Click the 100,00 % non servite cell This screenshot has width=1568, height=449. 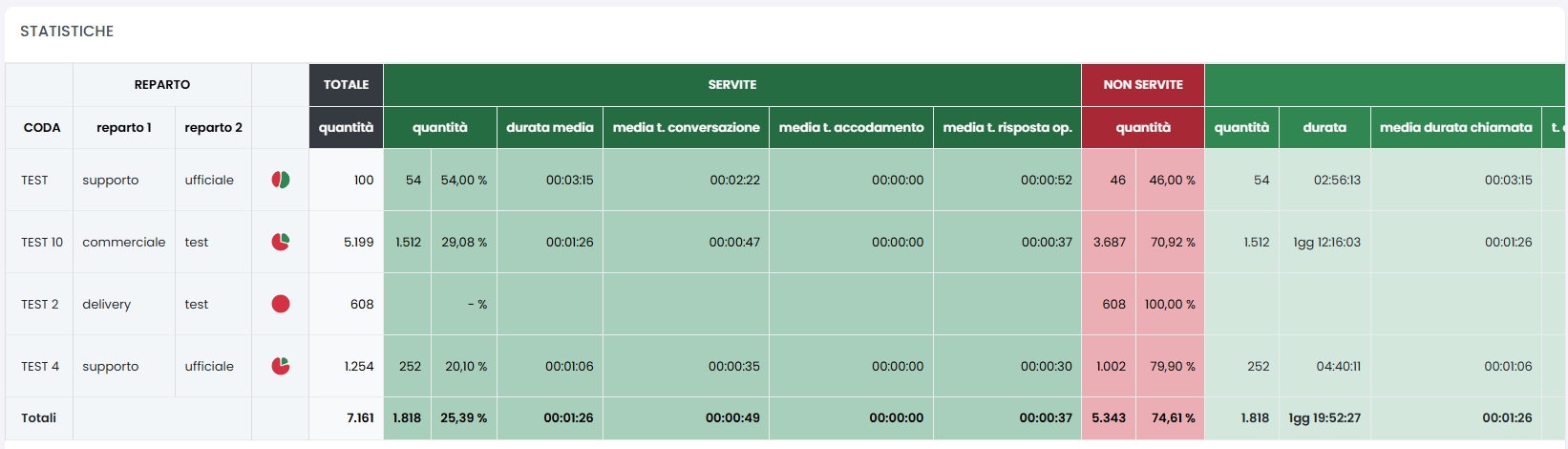tap(1170, 304)
